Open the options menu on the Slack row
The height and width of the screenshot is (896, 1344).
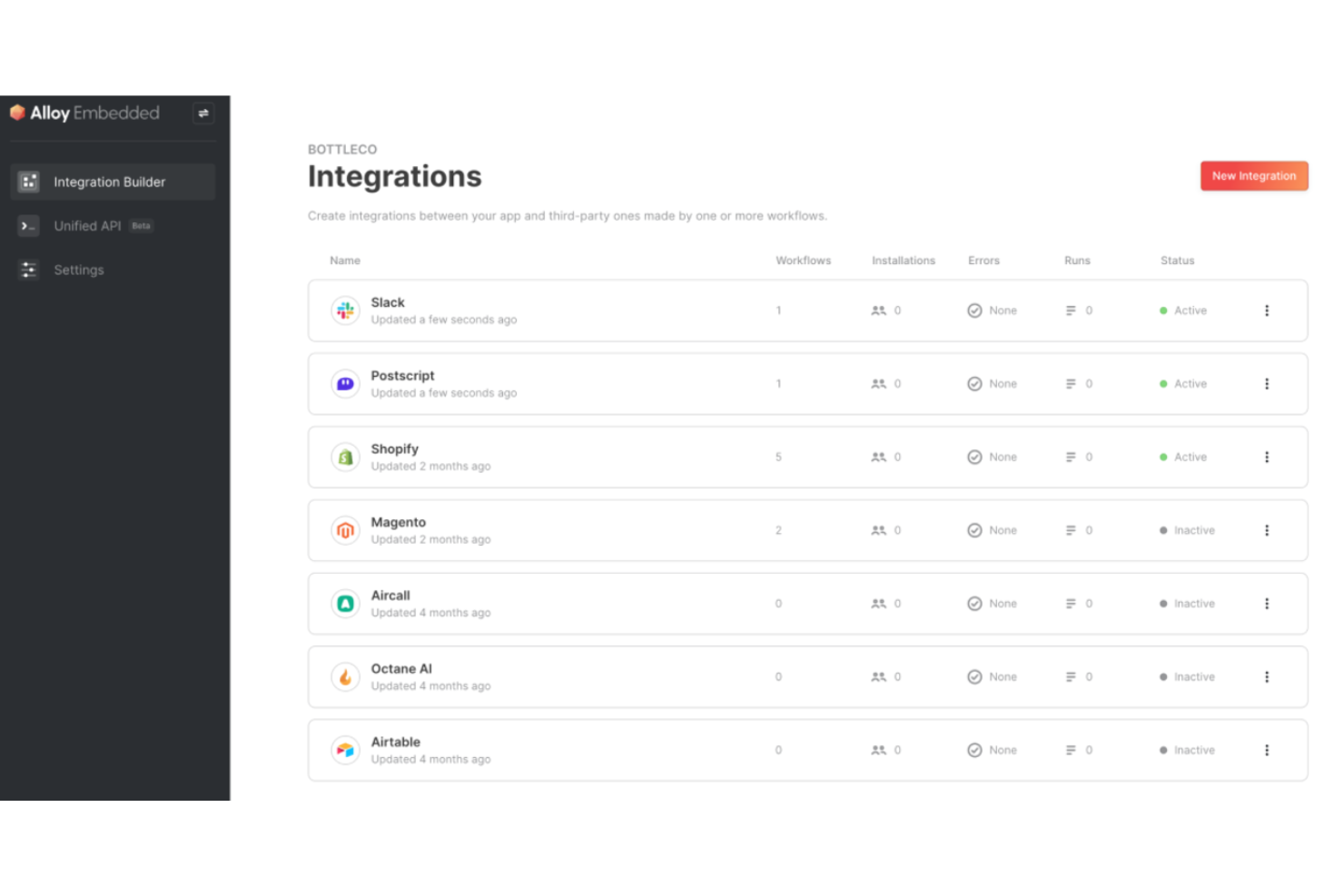click(x=1268, y=310)
